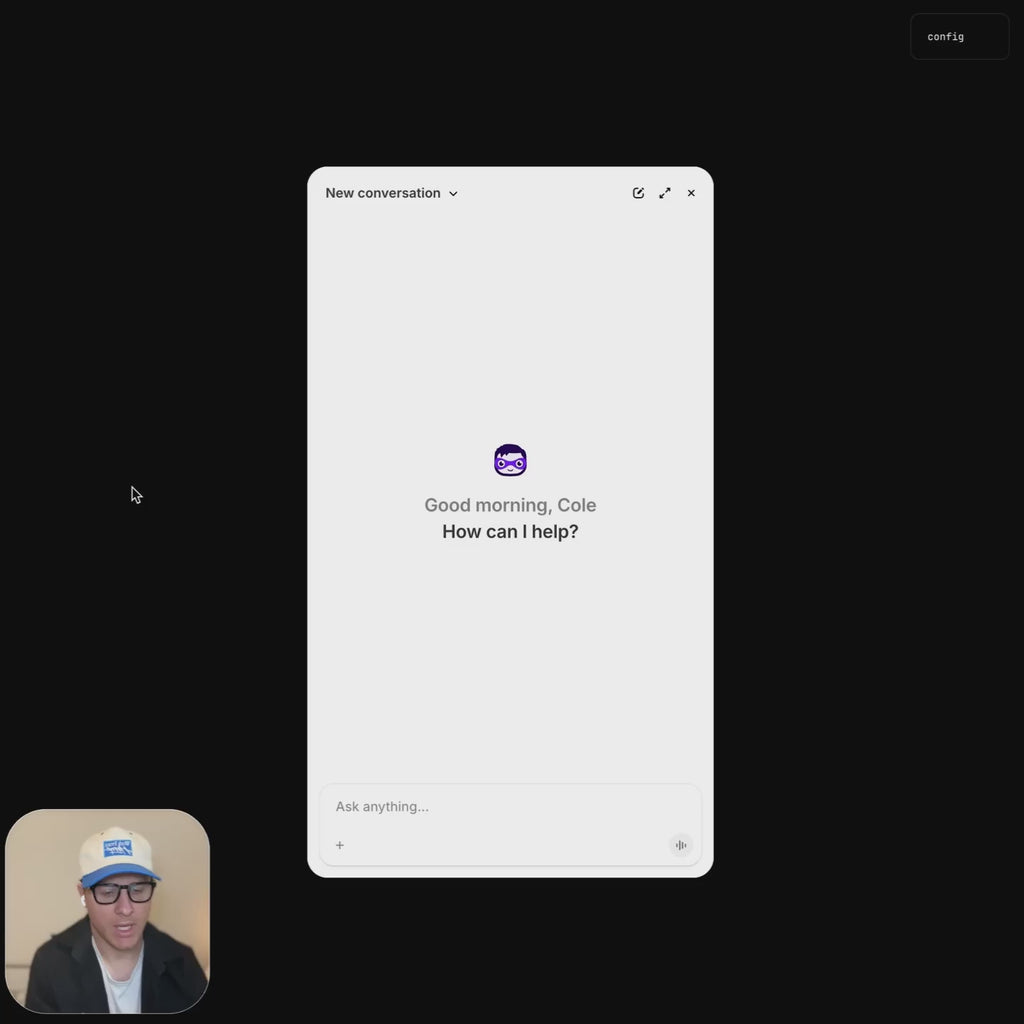Image resolution: width=1024 pixels, height=1024 pixels.
Task: Click blank space between plus and voice icons
Action: pyautogui.click(x=510, y=845)
